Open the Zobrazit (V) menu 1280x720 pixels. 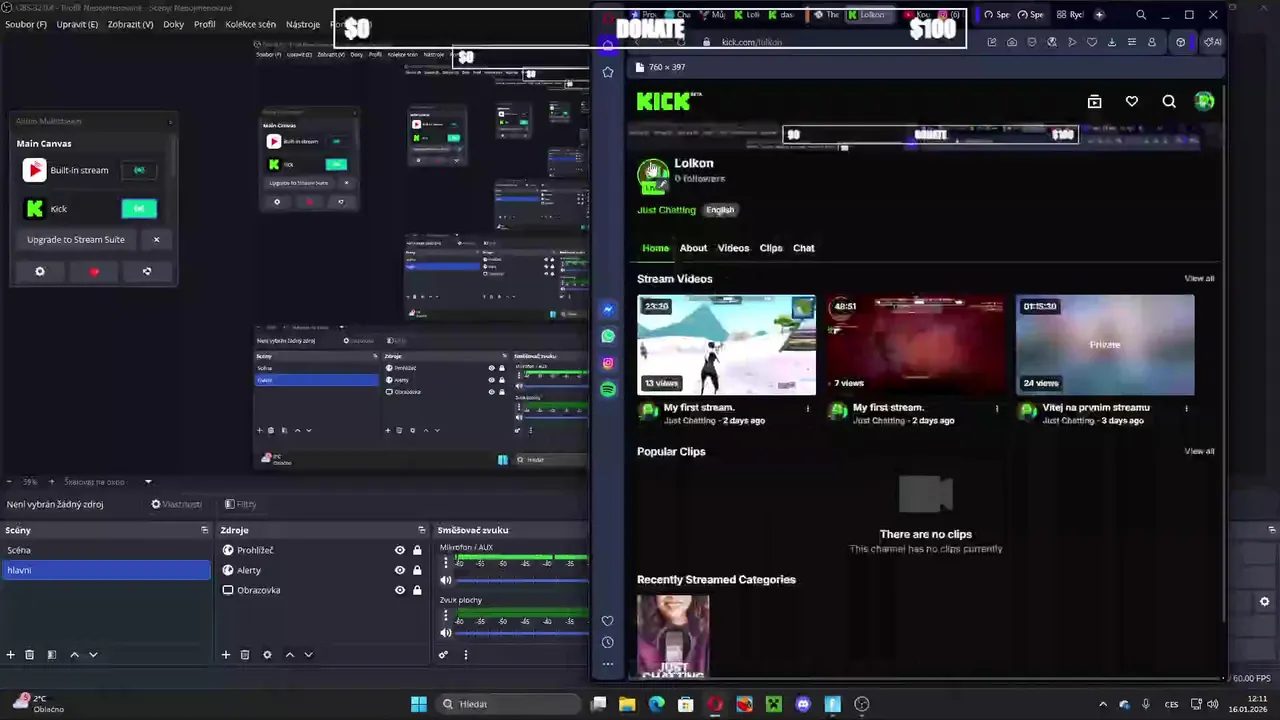pos(130,24)
